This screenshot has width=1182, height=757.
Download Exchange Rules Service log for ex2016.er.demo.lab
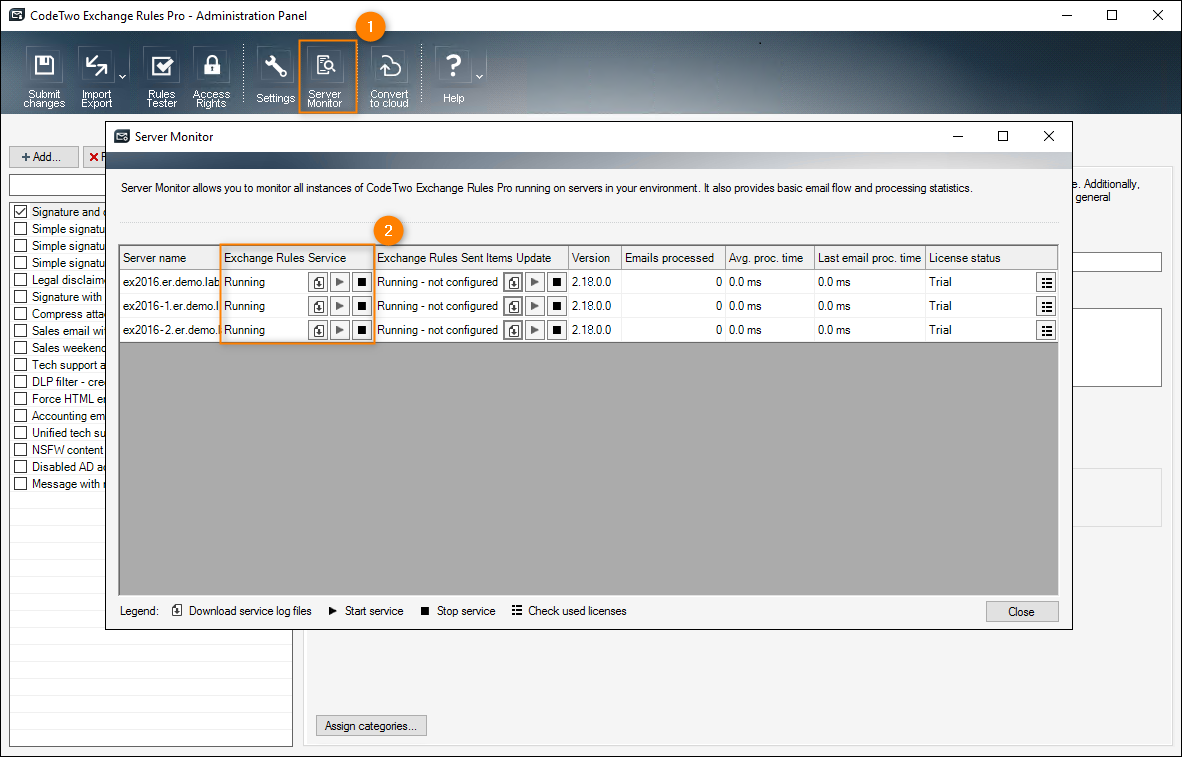point(319,283)
